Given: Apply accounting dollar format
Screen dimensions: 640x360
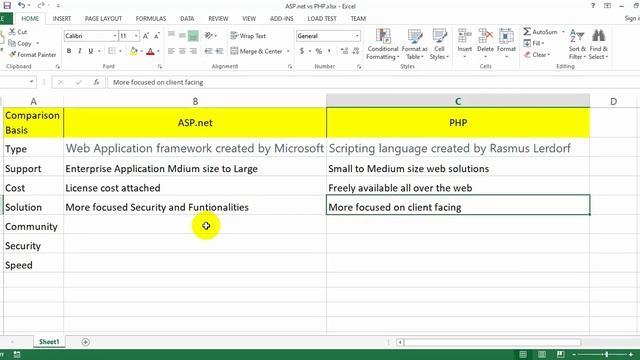Looking at the screenshot, I should pos(302,51).
